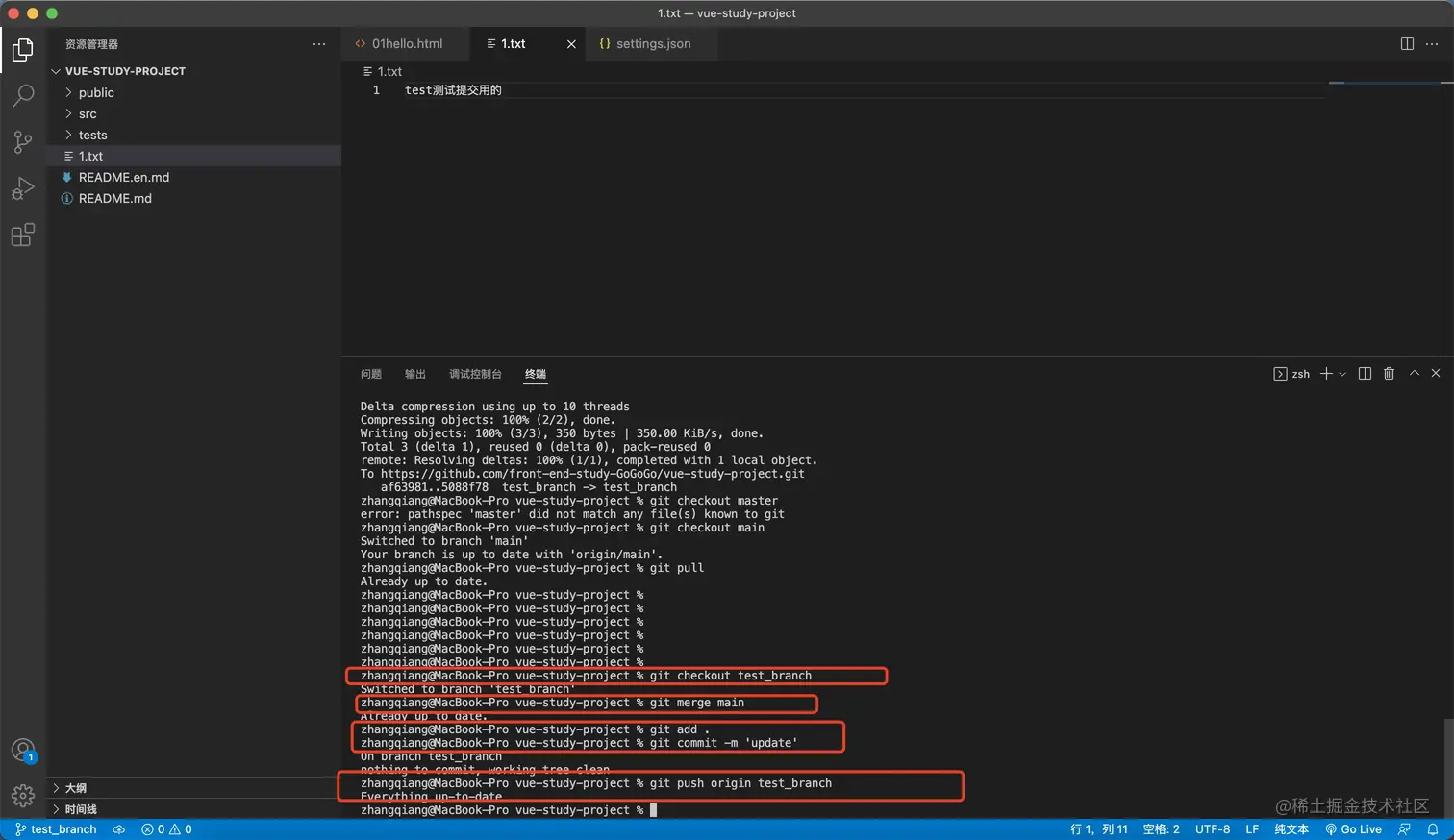Open the new terminal launch profile dropdown
The width and height of the screenshot is (1454, 840).
(x=1342, y=374)
